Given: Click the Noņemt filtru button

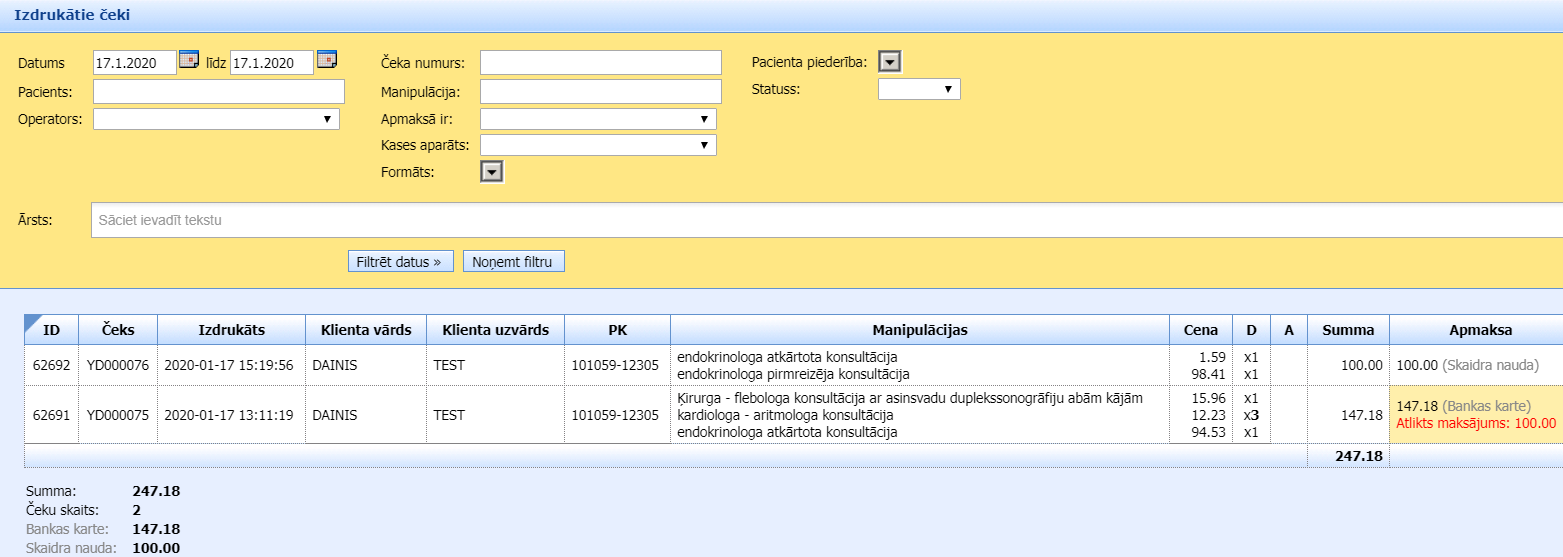Looking at the screenshot, I should [x=513, y=262].
